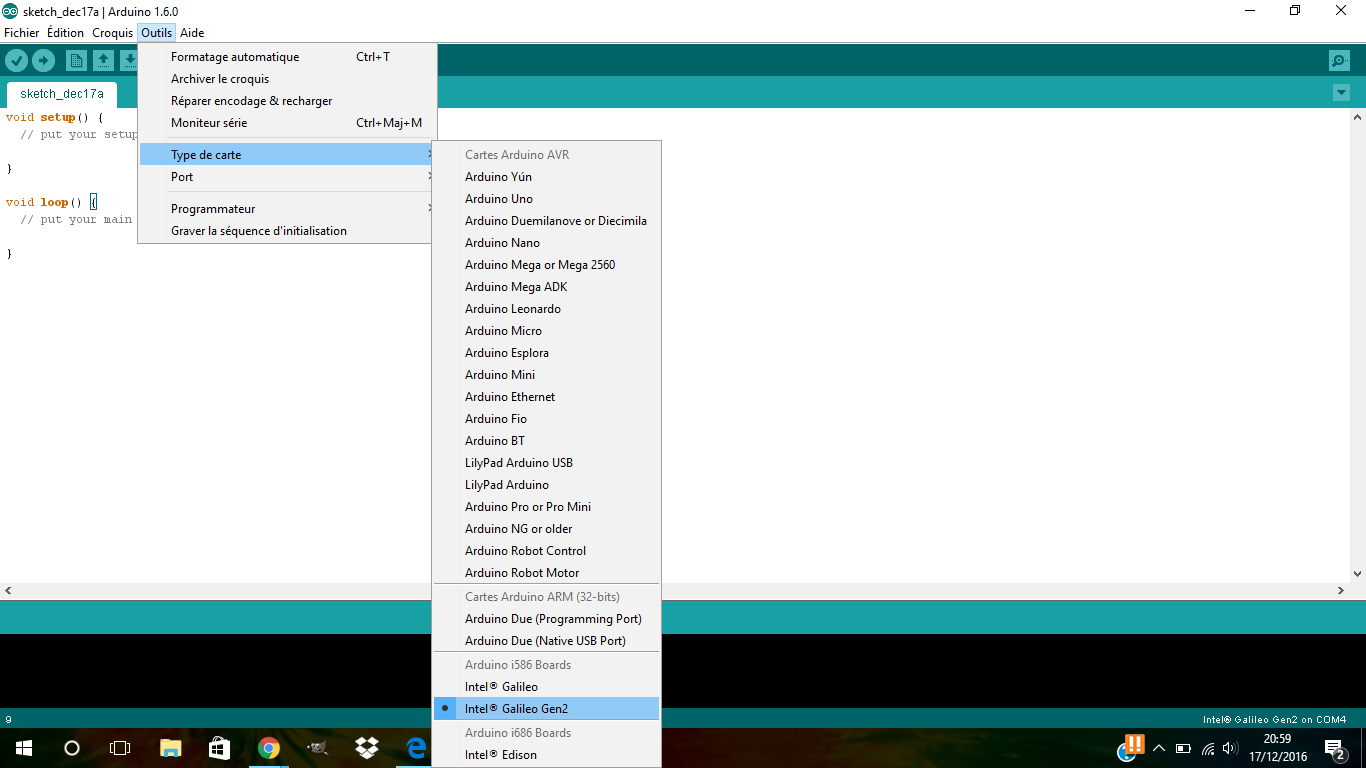Select the Intel Galileo Gen2 board option

(516, 709)
